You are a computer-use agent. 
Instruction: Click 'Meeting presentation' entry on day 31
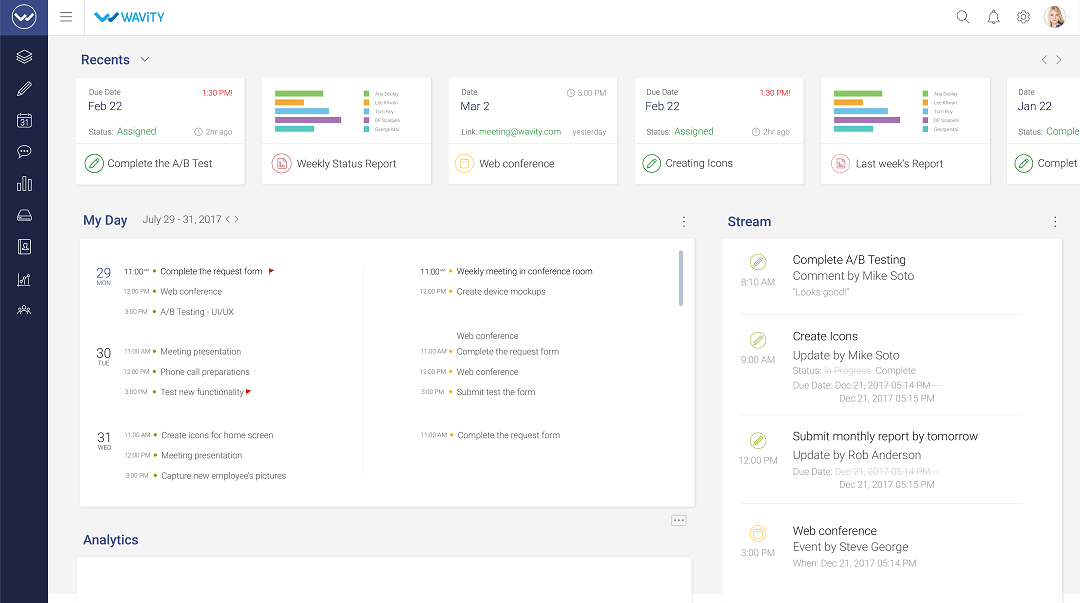tap(202, 455)
